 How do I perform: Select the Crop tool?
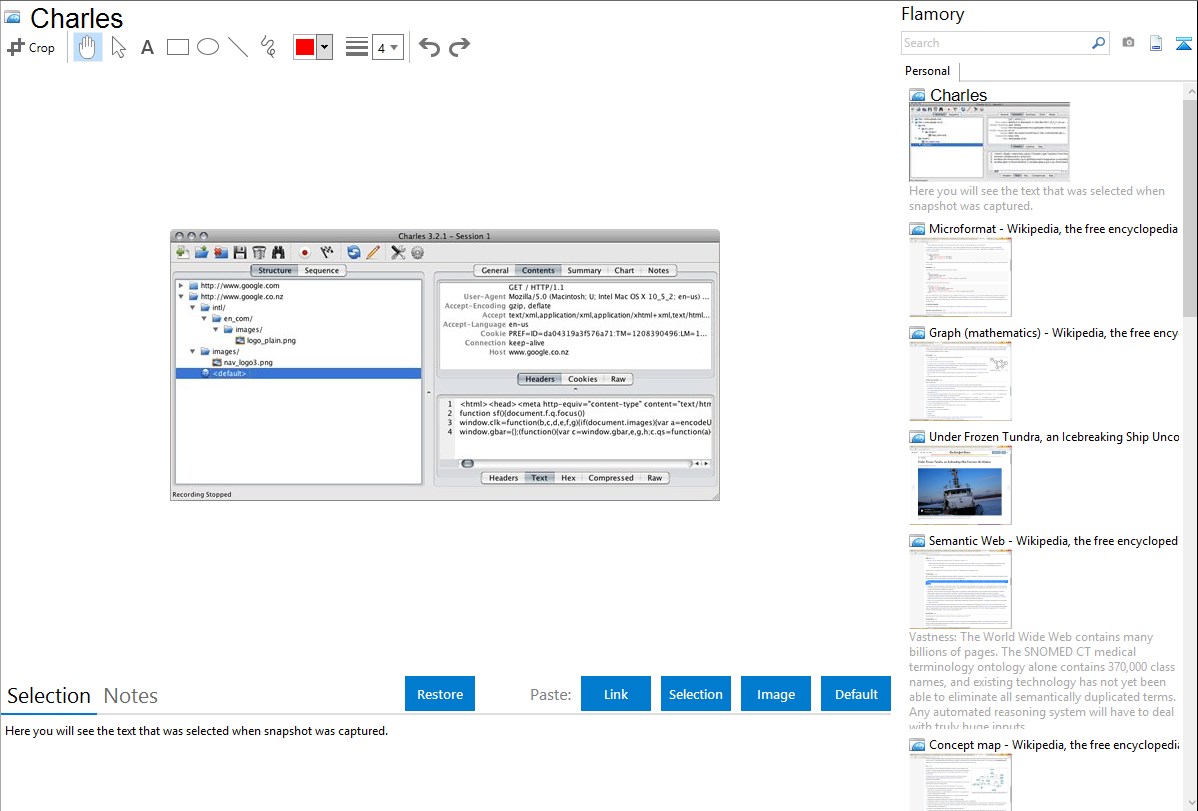(x=31, y=47)
